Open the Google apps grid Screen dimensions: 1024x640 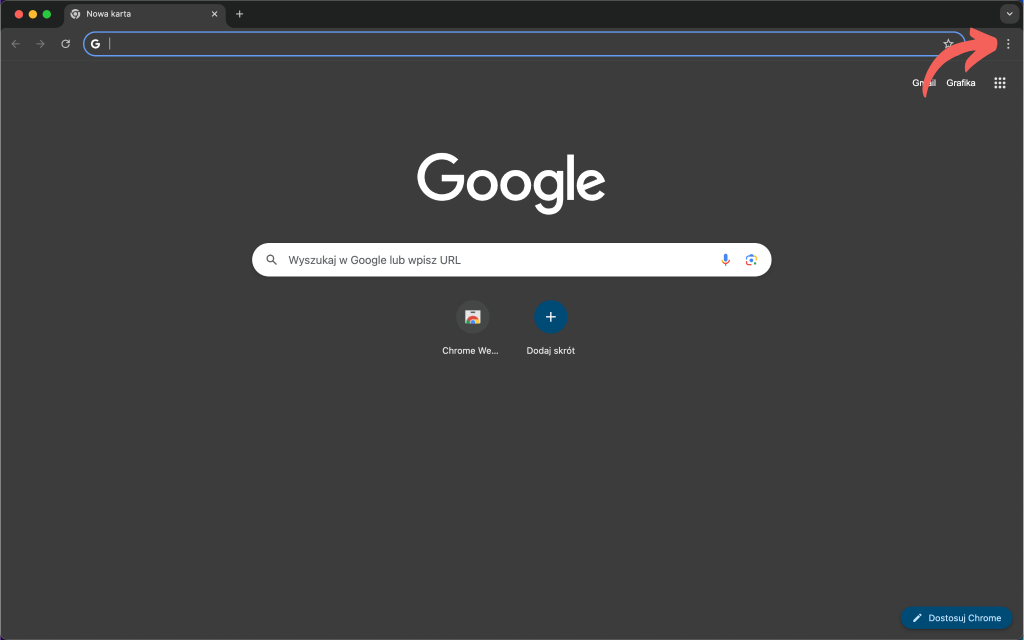click(x=999, y=83)
